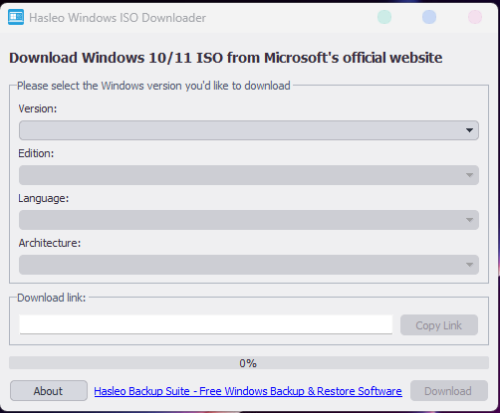Open the About dialog
The width and height of the screenshot is (500, 413).
[49, 391]
